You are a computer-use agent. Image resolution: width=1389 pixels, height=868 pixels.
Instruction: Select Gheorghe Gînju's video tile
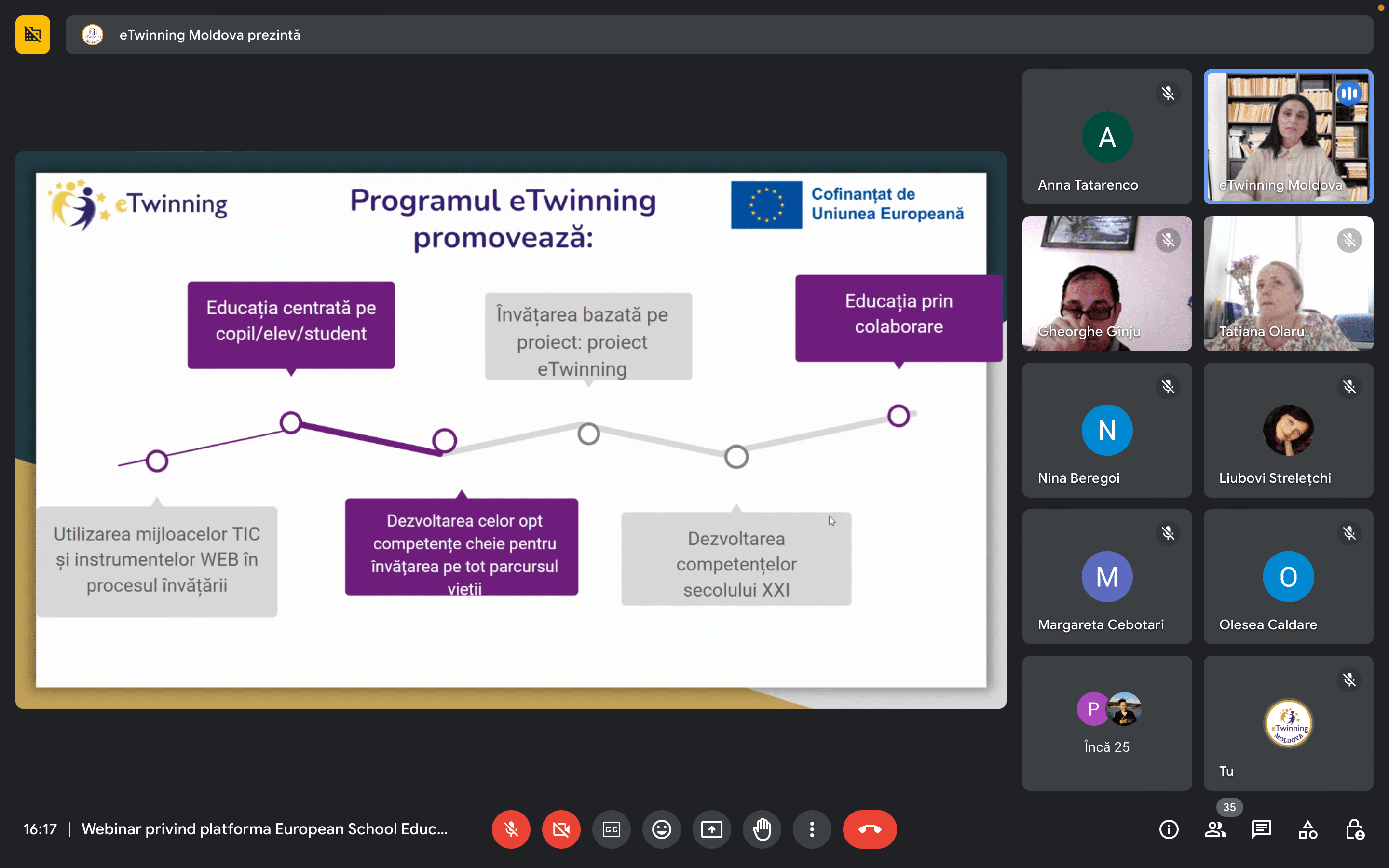point(1106,283)
